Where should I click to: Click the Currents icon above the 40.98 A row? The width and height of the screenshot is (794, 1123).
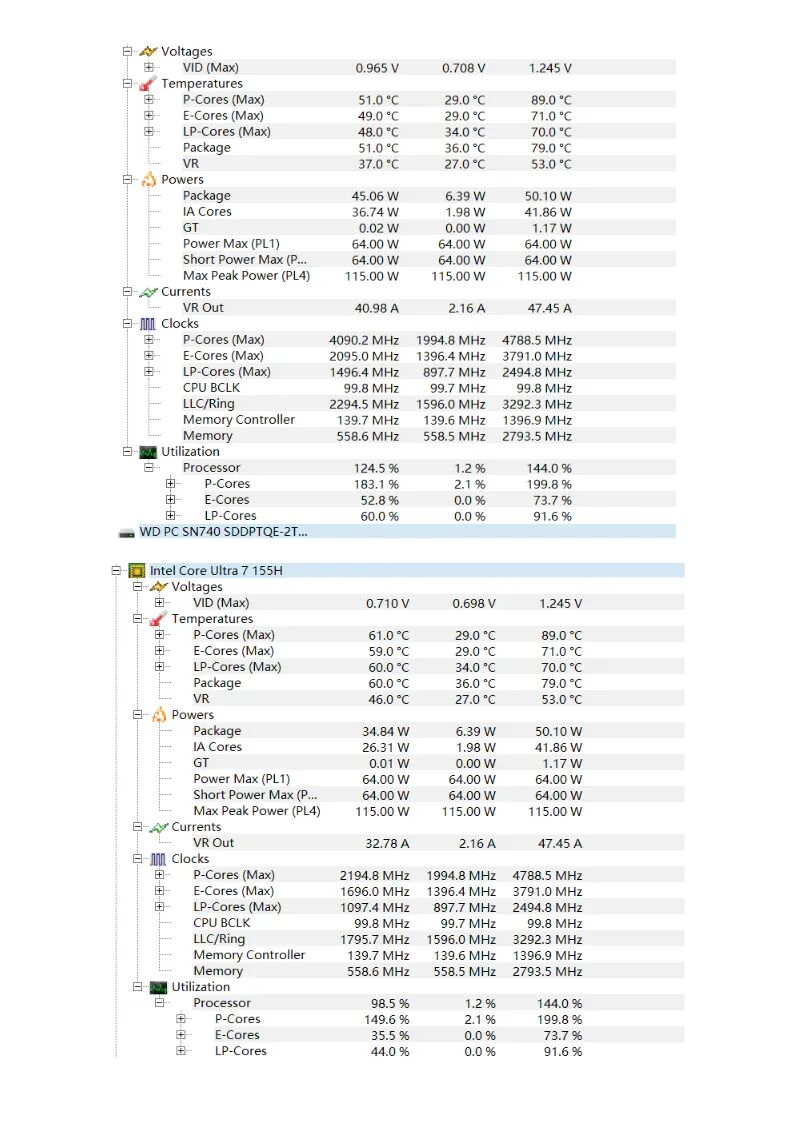click(148, 292)
